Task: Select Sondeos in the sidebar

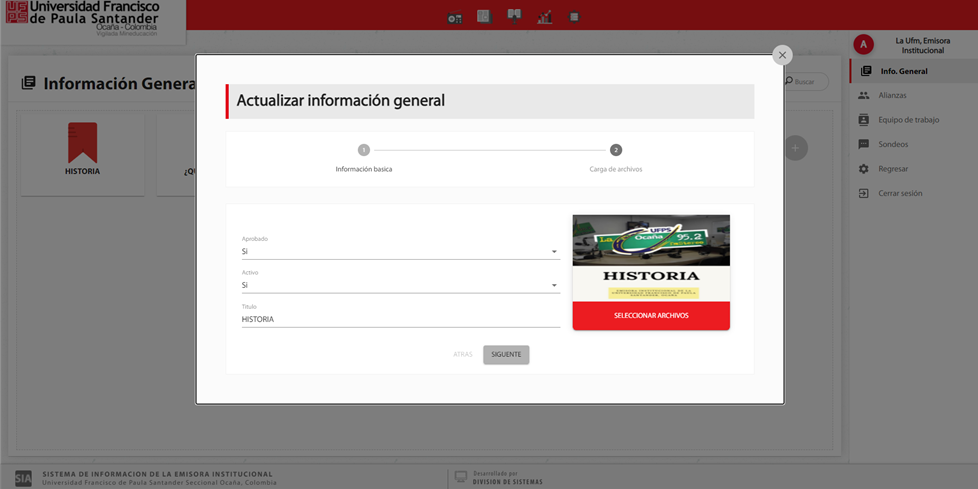Action: tap(893, 144)
